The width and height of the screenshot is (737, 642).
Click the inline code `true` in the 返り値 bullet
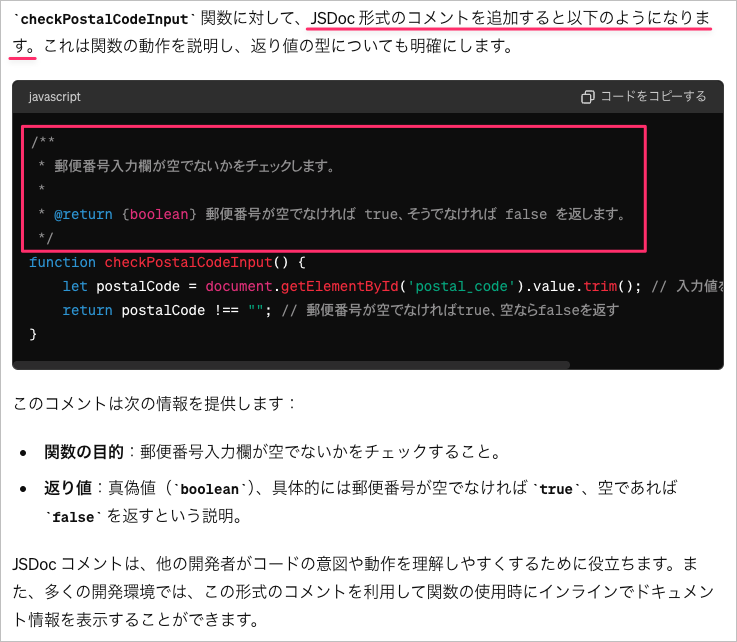tap(556, 489)
